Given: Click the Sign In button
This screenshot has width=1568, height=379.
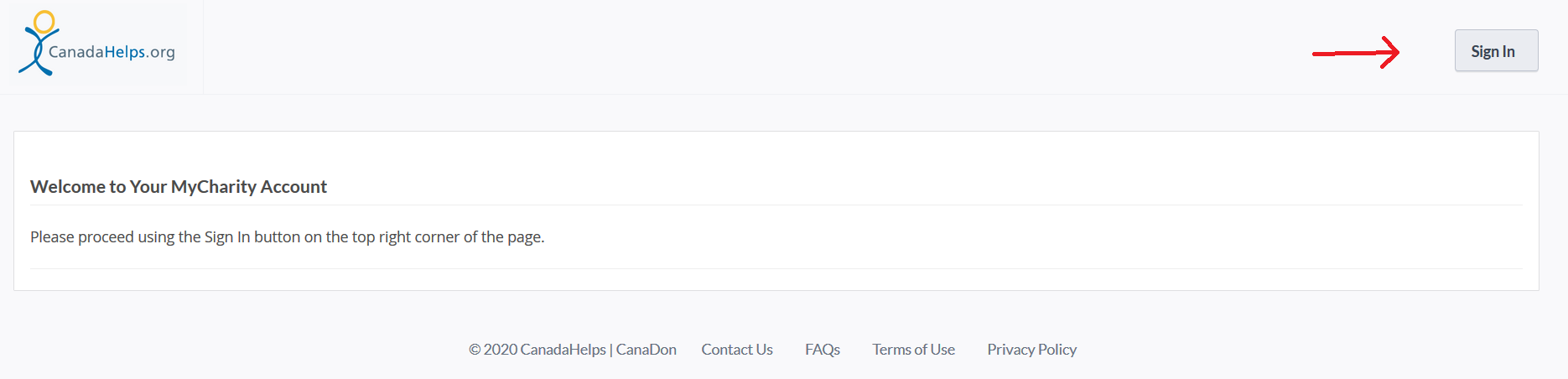Looking at the screenshot, I should (x=1496, y=50).
